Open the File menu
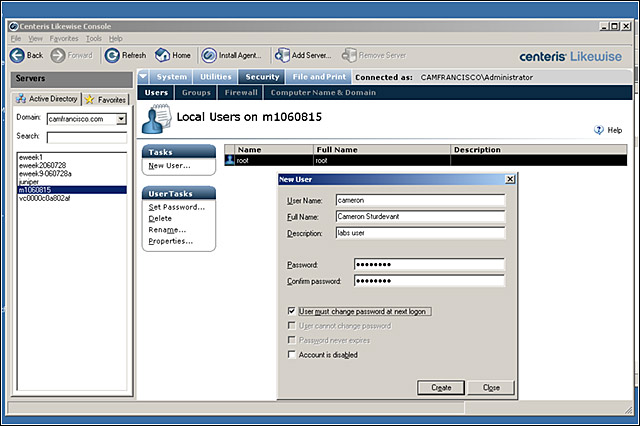Image resolution: width=640 pixels, height=426 pixels. (16, 38)
